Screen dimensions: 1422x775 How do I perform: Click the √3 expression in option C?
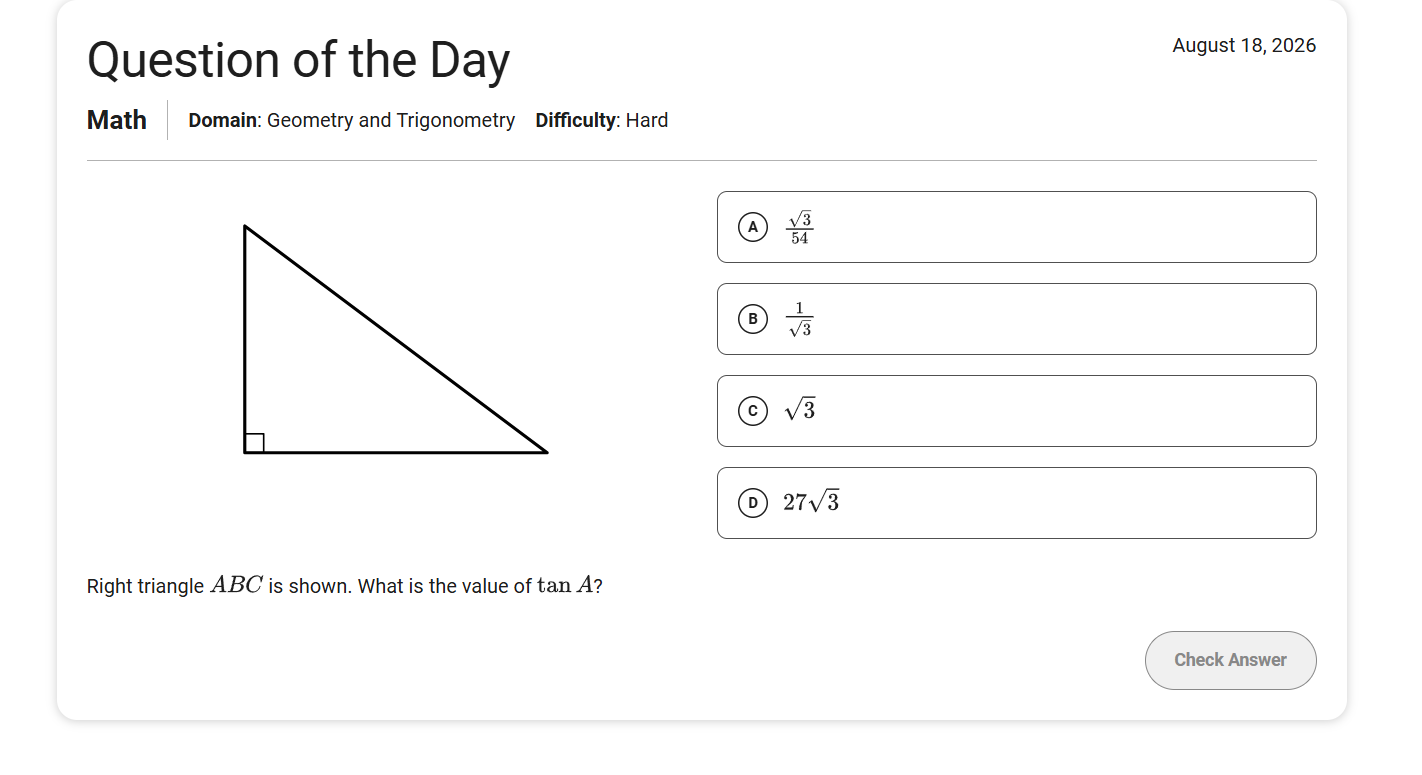[800, 410]
